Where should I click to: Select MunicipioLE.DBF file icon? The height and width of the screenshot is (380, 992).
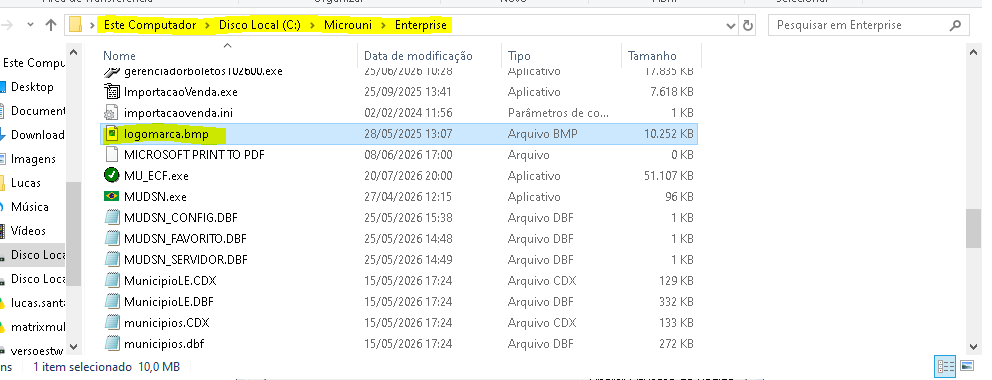point(112,301)
